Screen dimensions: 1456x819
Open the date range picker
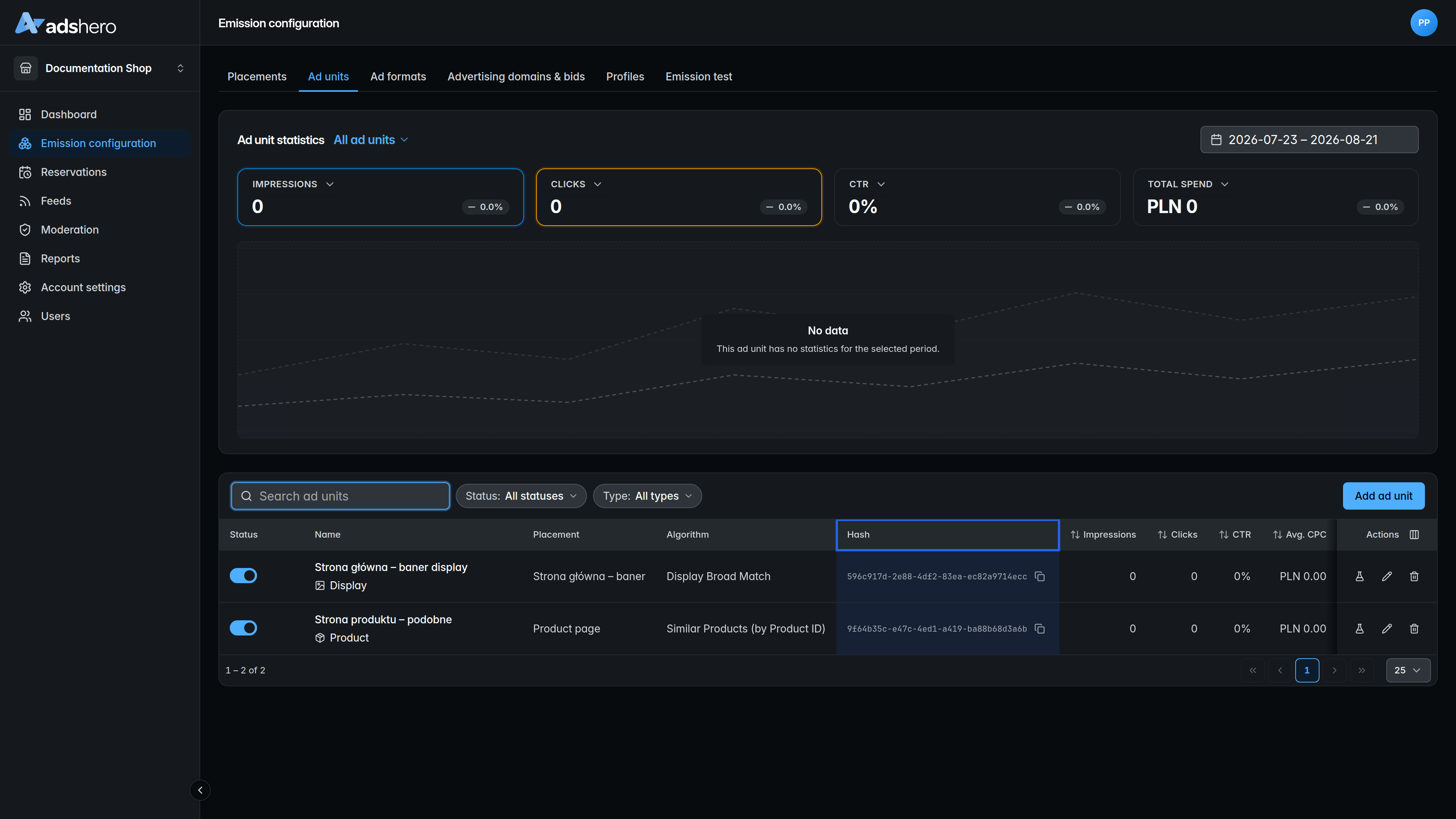coord(1309,140)
